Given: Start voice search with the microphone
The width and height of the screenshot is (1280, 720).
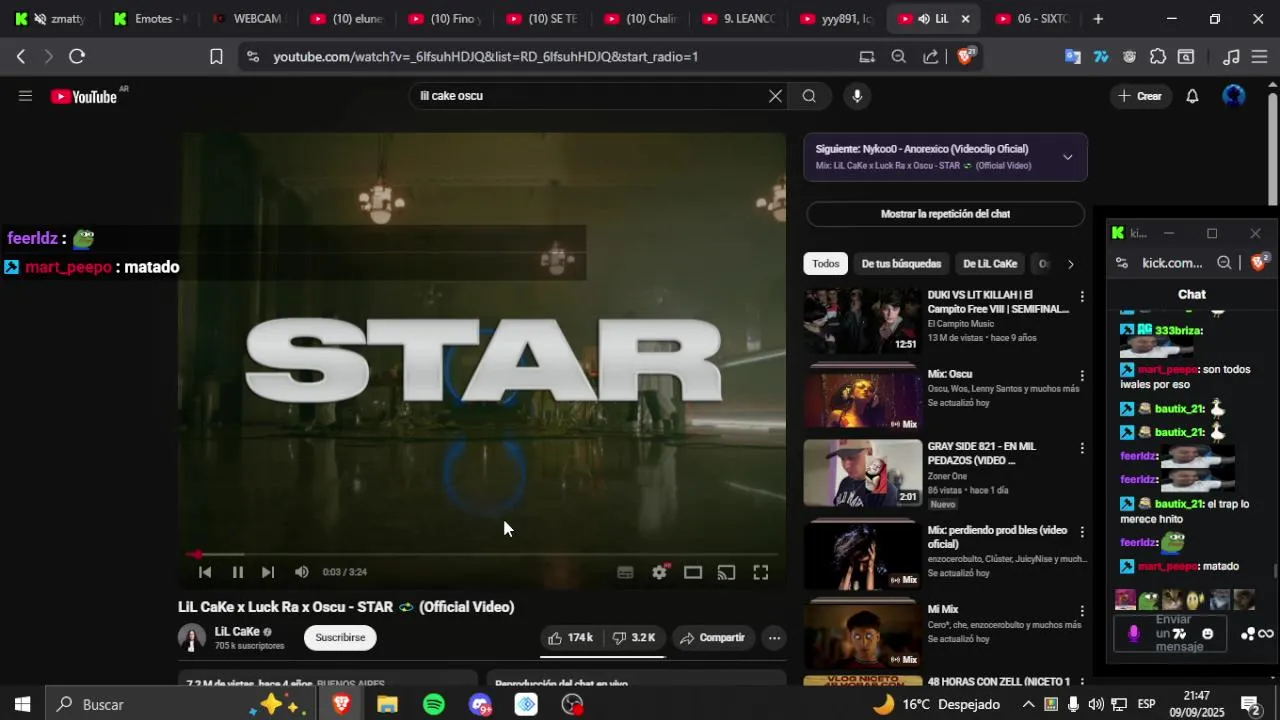Looking at the screenshot, I should point(856,96).
